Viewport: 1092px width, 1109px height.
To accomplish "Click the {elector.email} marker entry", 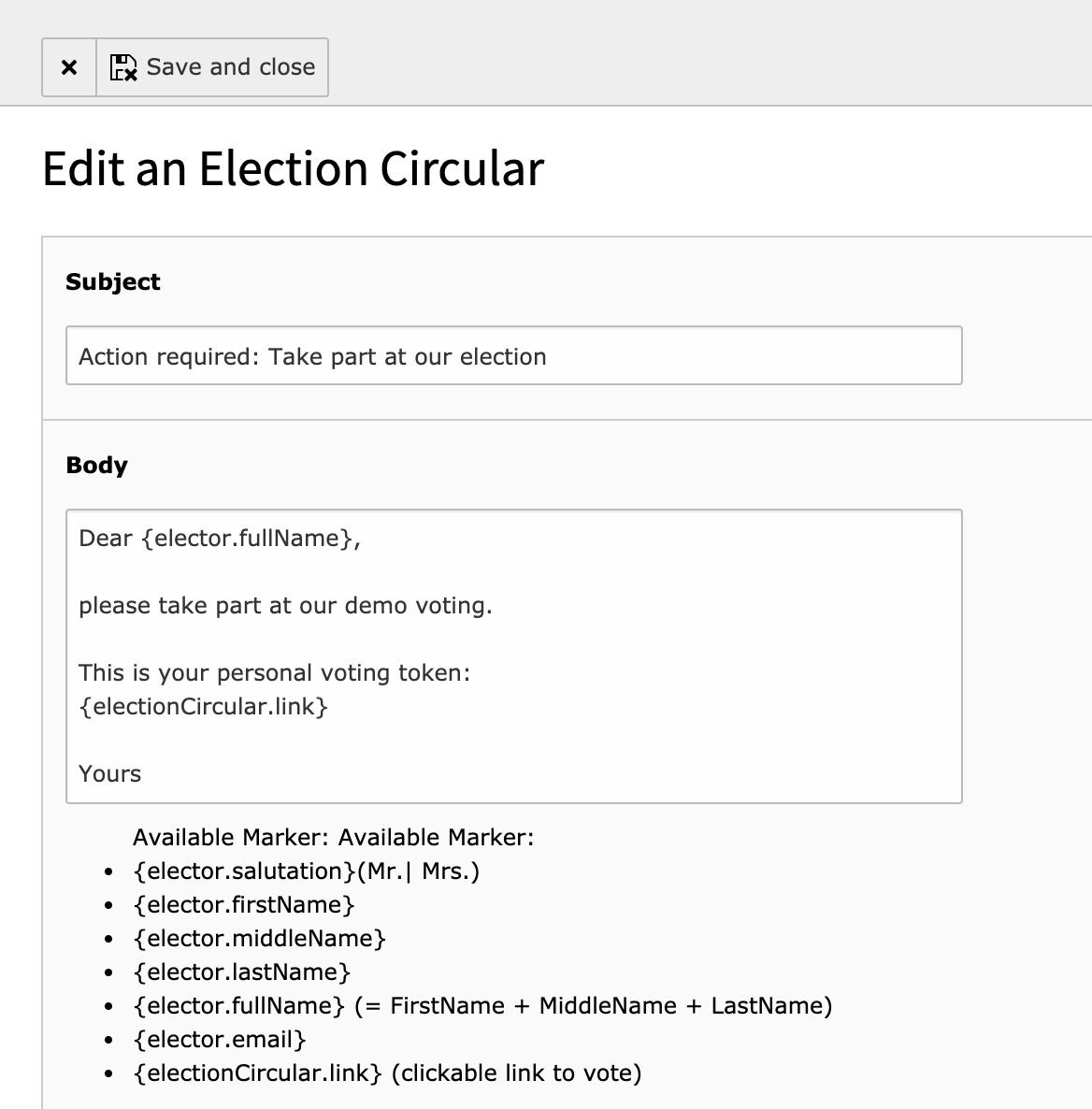I will [220, 1039].
